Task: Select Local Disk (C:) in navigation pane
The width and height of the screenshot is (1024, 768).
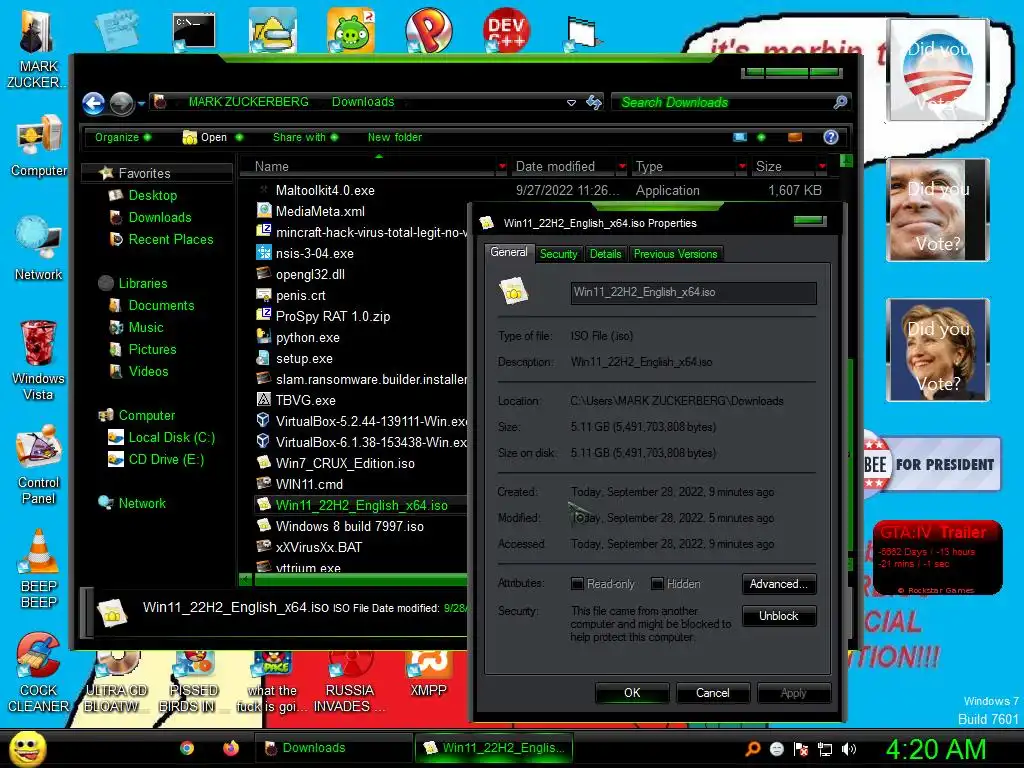Action: pyautogui.click(x=161, y=438)
